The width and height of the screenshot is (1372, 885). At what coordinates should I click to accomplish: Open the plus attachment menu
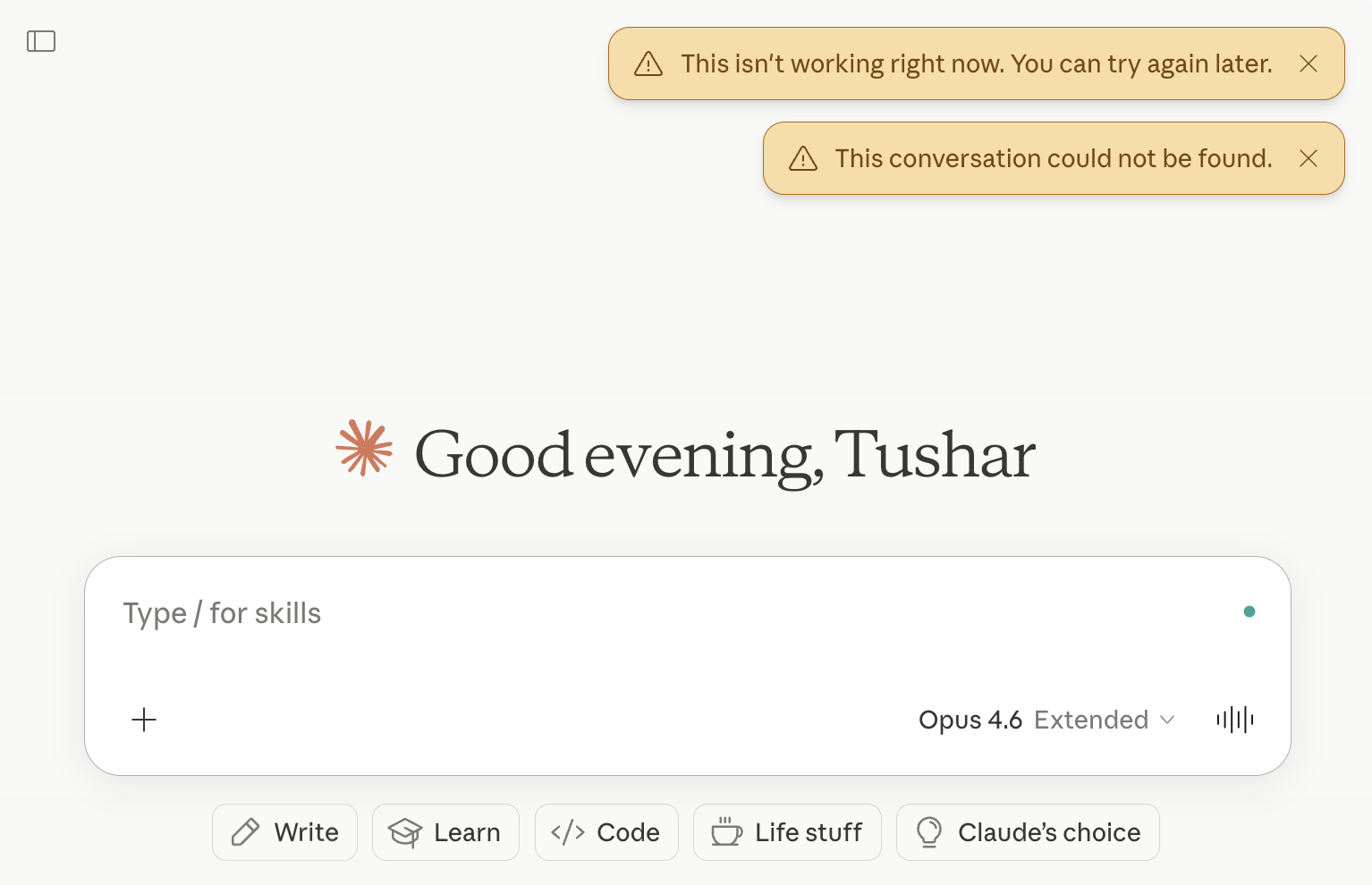click(x=144, y=720)
